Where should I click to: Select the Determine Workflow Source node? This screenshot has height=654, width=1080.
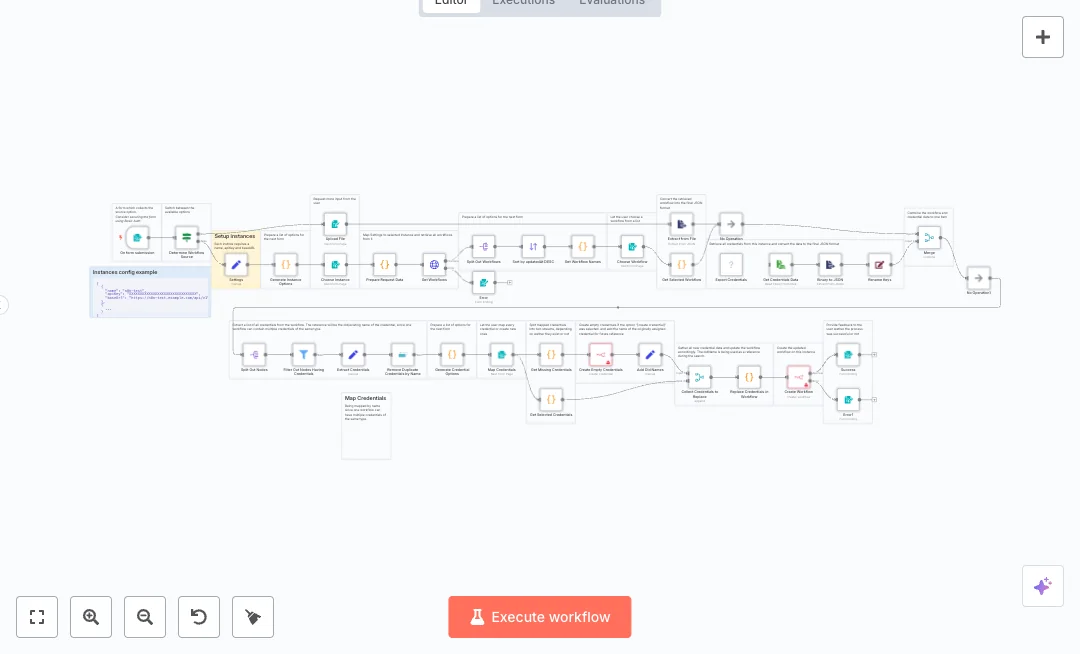coord(186,238)
